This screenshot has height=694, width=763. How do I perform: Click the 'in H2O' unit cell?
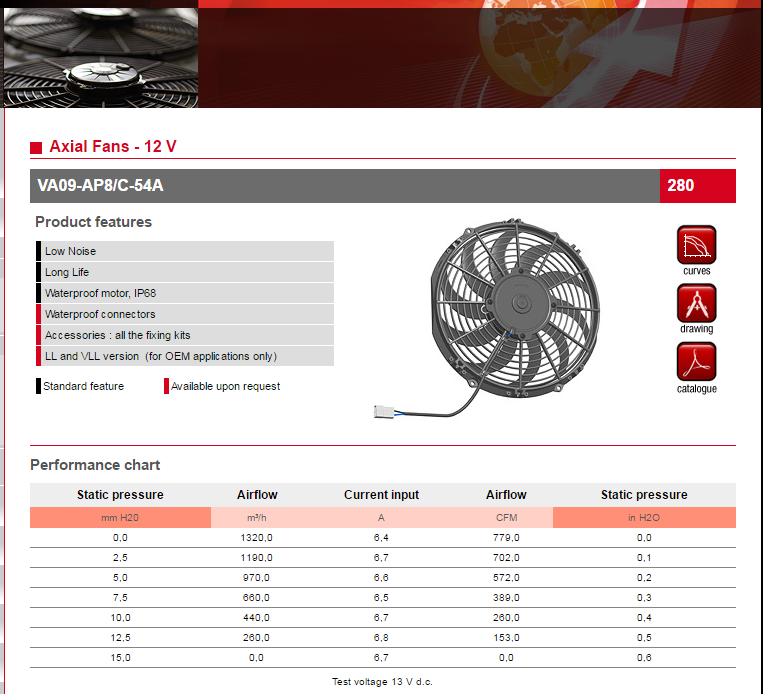pyautogui.click(x=644, y=517)
